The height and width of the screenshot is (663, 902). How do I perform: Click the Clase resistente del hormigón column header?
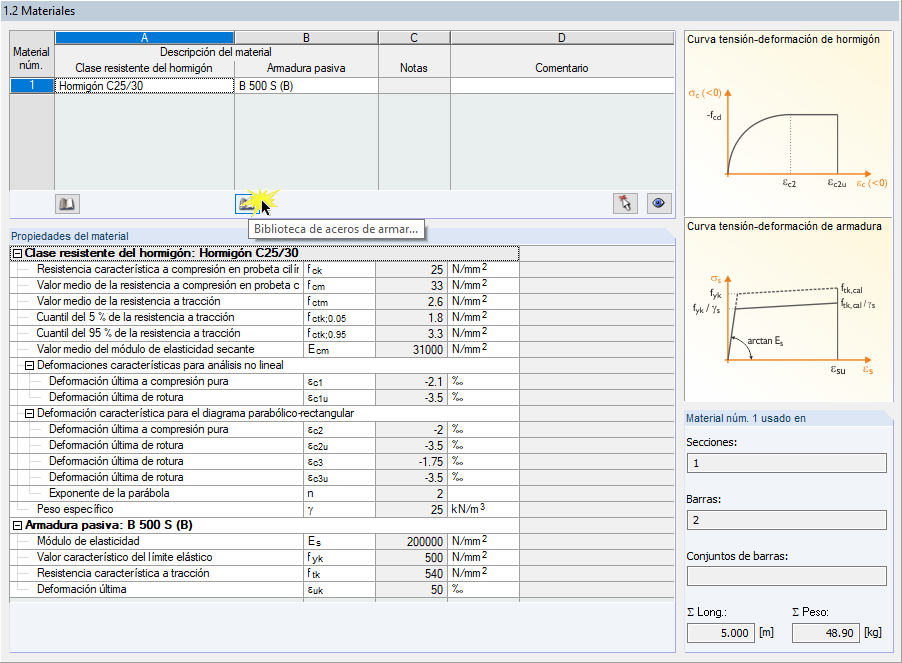point(144,68)
